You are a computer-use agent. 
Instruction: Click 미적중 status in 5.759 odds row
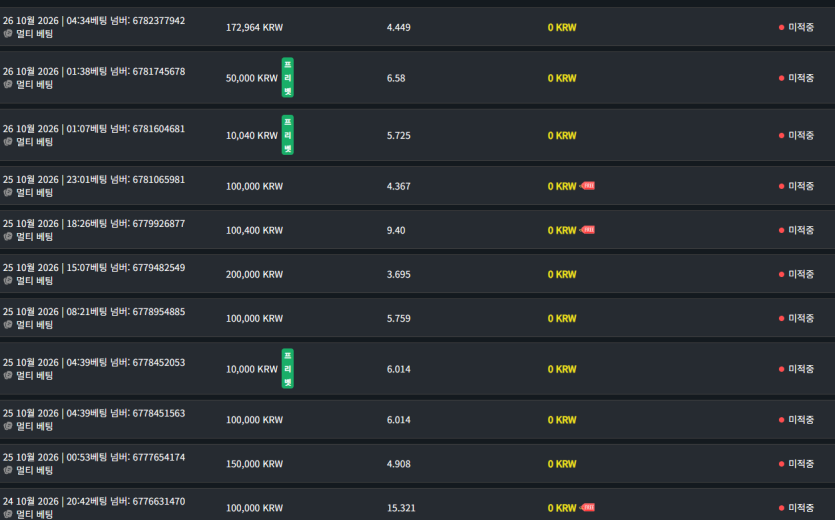point(801,318)
